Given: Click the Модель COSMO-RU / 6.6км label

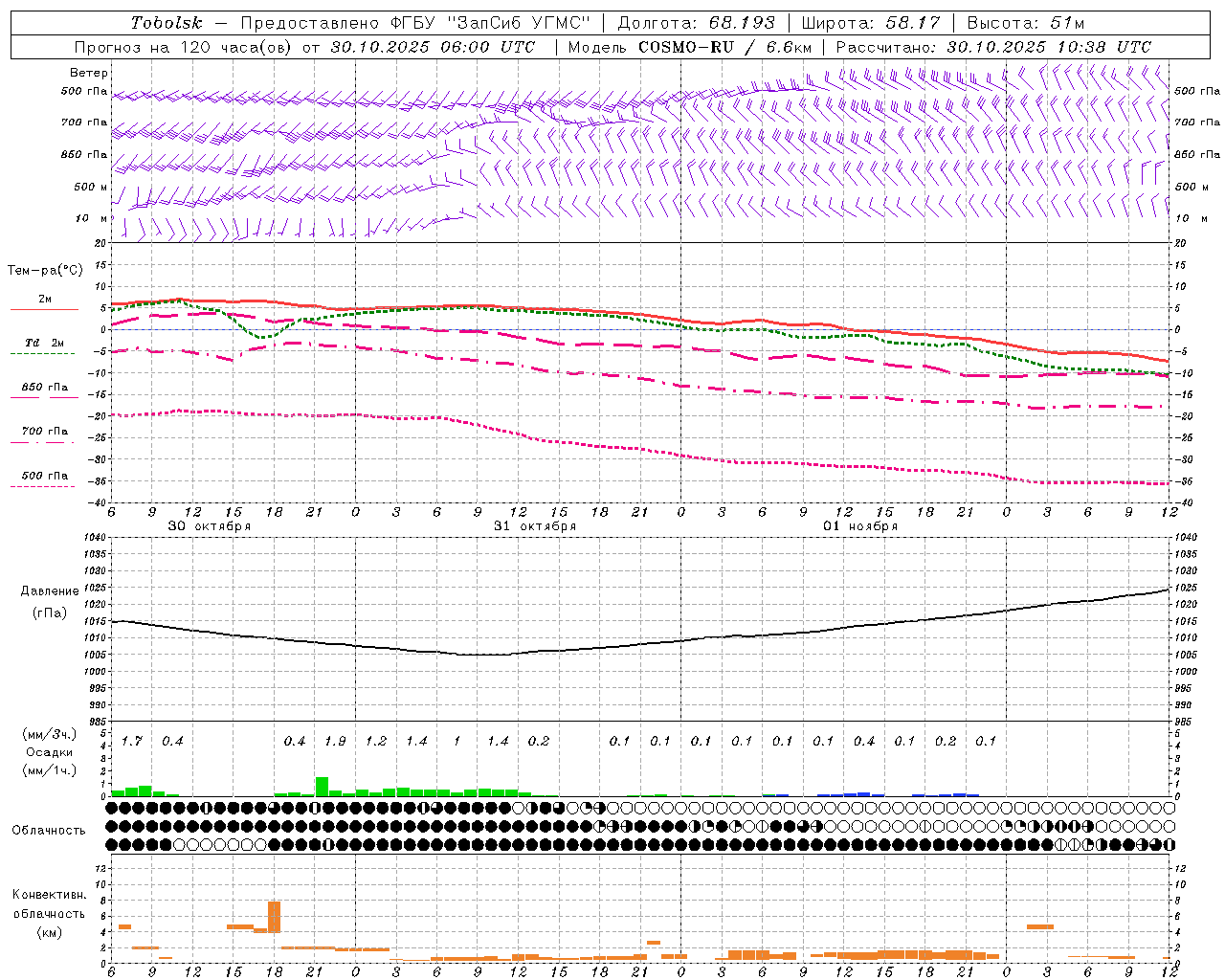Looking at the screenshot, I should pyautogui.click(x=689, y=47).
